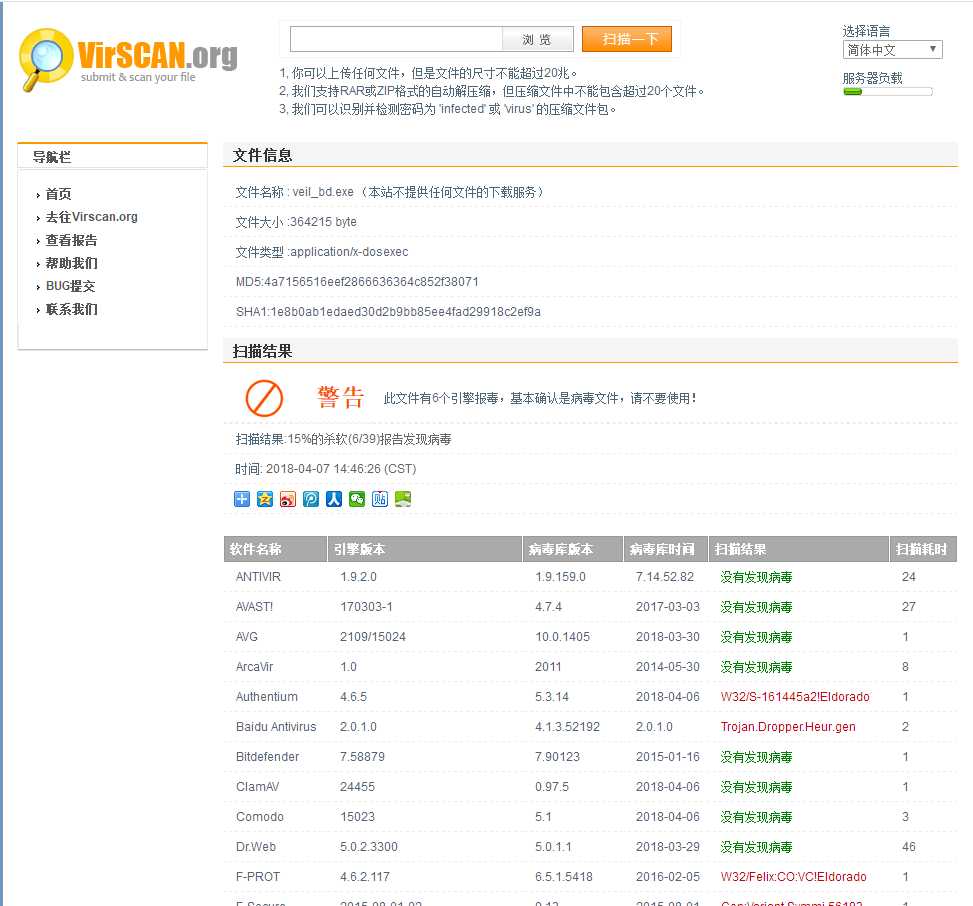Share to QZone star icon

[264, 498]
